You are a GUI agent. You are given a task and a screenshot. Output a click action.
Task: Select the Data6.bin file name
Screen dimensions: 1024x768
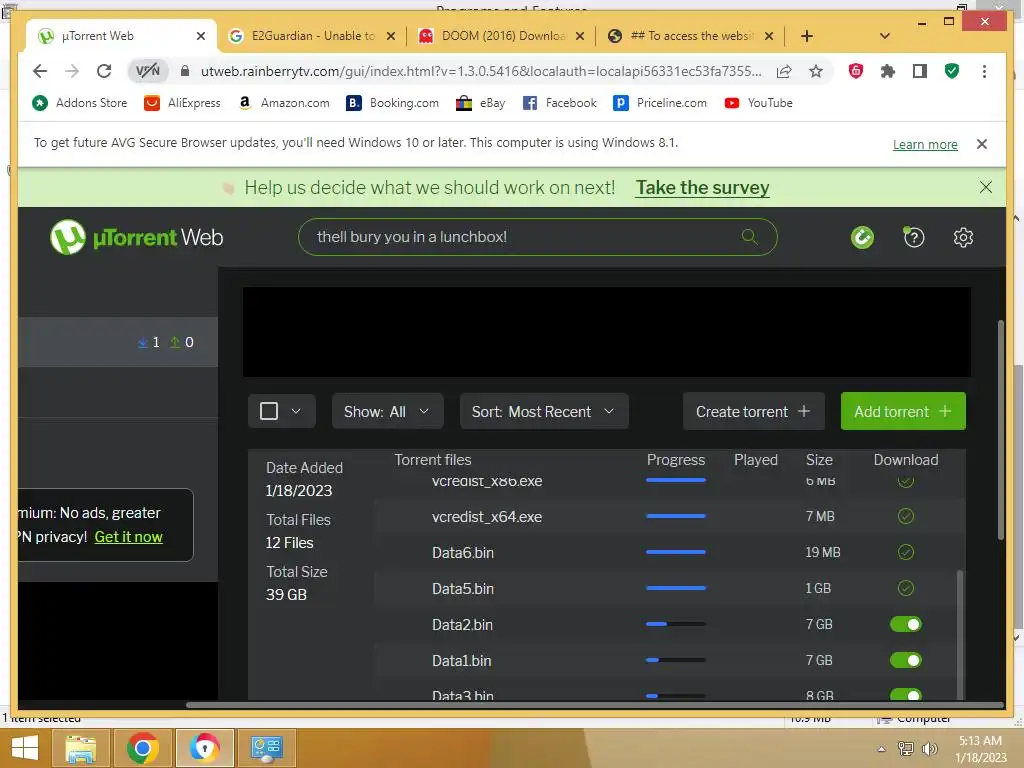click(x=463, y=553)
